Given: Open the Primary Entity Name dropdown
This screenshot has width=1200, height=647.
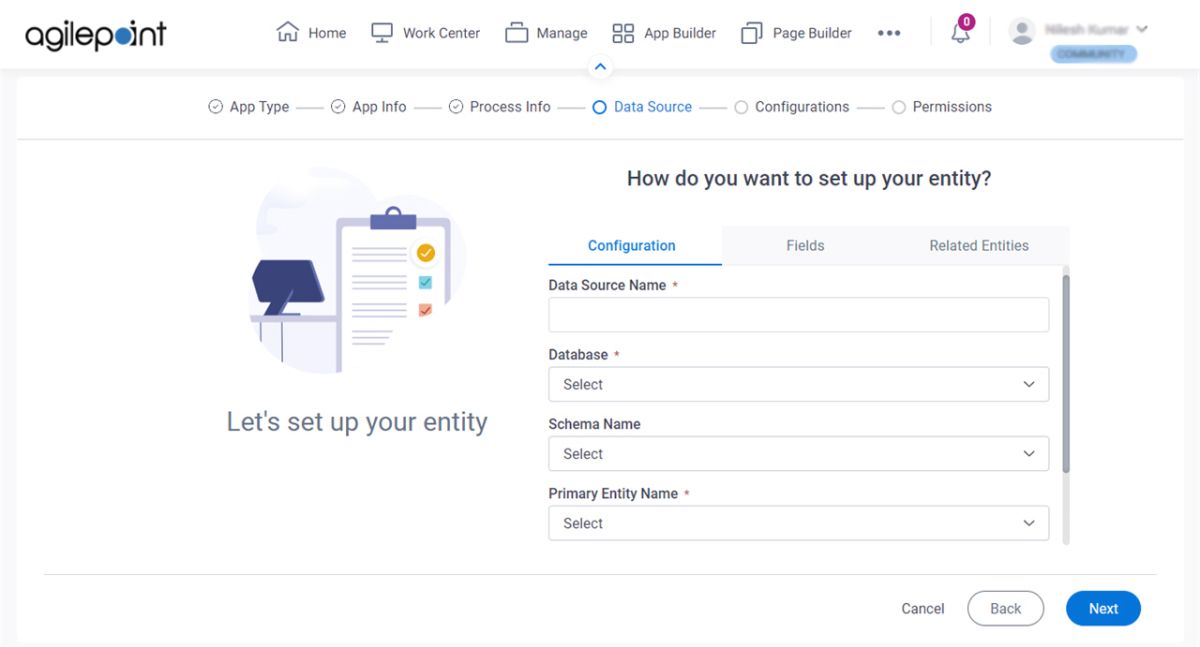Looking at the screenshot, I should pos(798,523).
